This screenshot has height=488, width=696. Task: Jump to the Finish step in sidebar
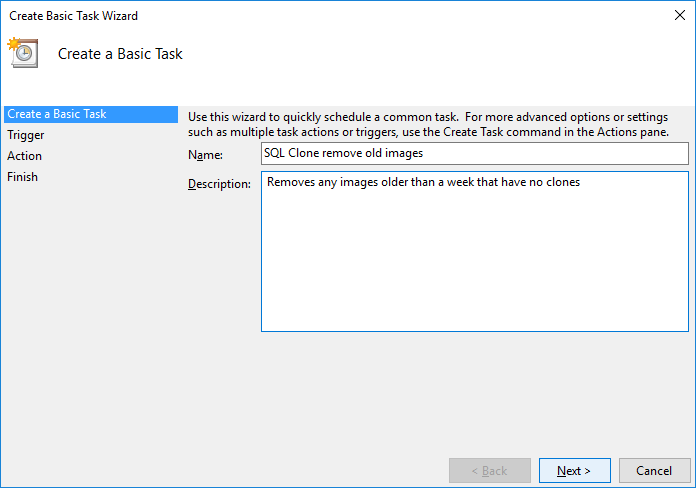22,177
